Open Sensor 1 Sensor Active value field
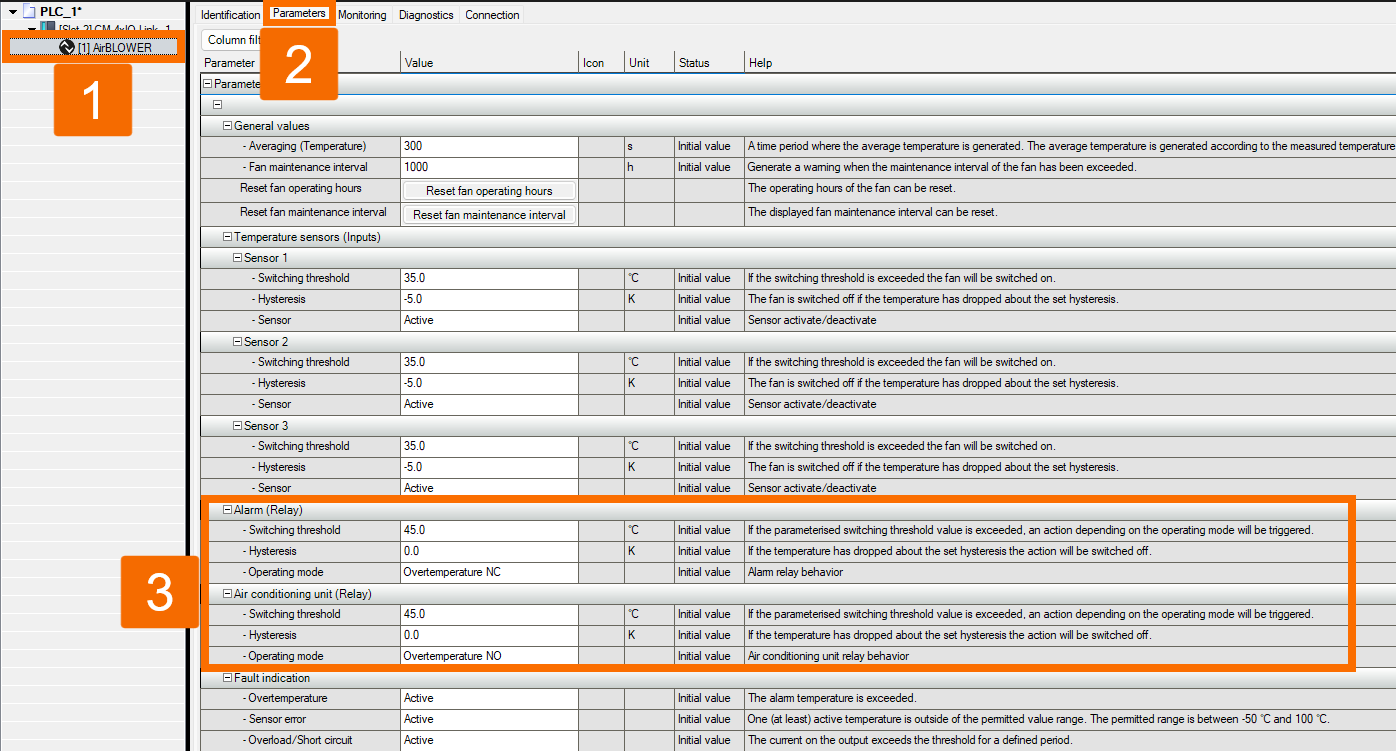This screenshot has height=751, width=1396. 489,320
